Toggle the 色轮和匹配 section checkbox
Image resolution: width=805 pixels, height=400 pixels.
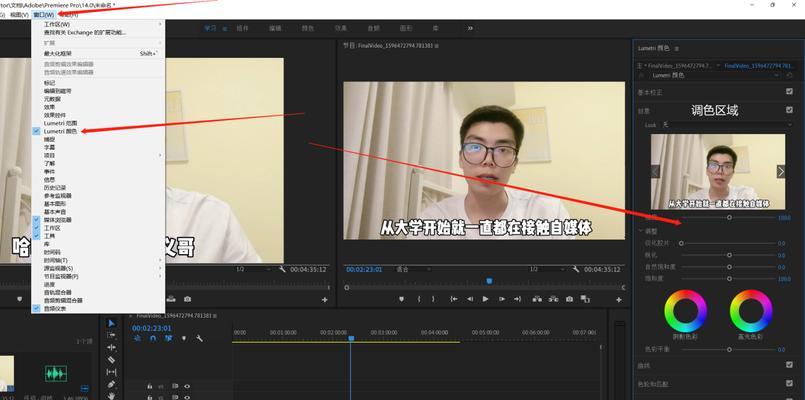(x=789, y=383)
